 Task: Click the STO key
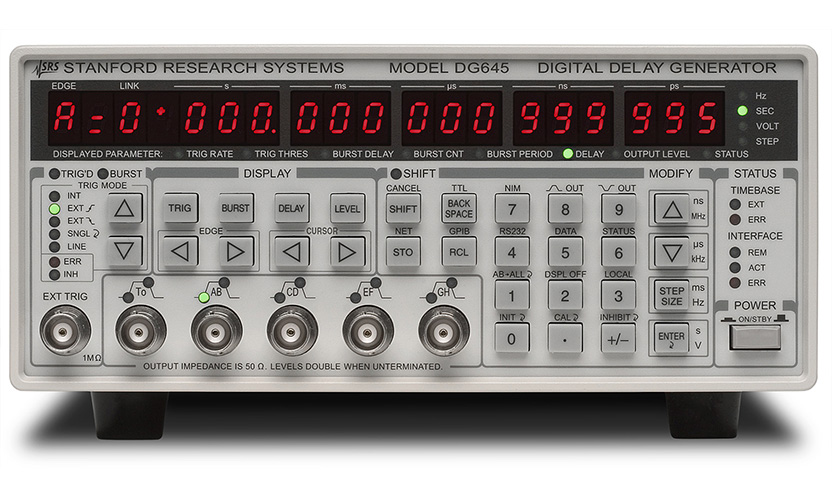[x=403, y=252]
